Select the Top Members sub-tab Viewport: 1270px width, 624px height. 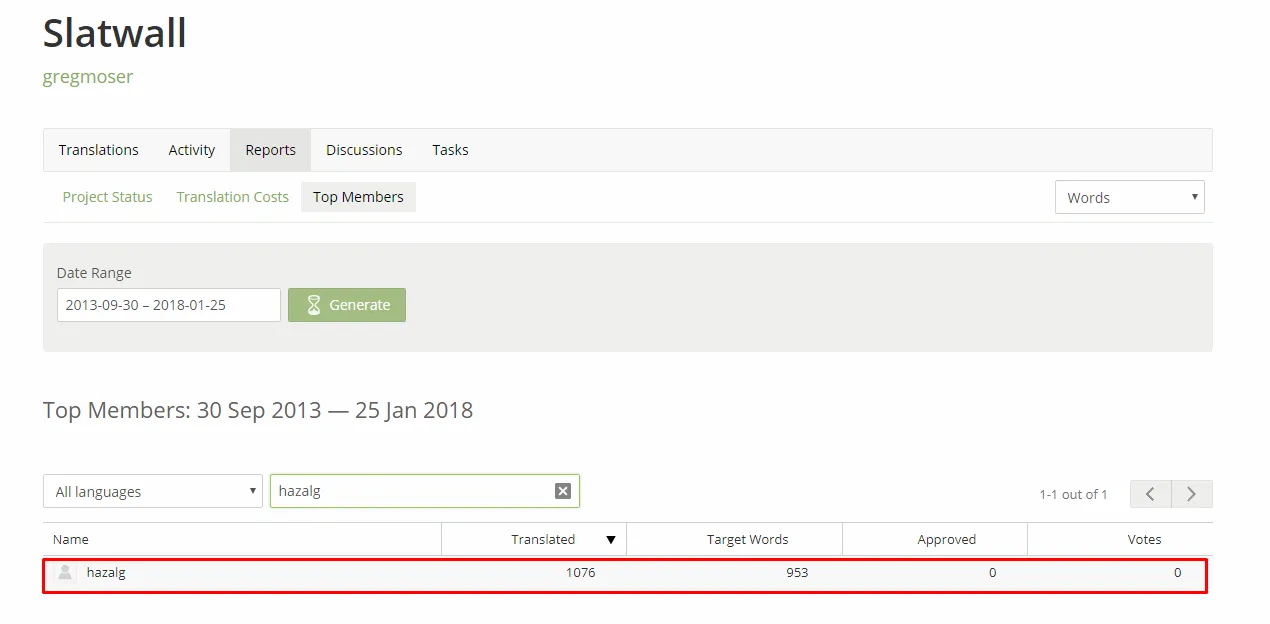coord(358,197)
